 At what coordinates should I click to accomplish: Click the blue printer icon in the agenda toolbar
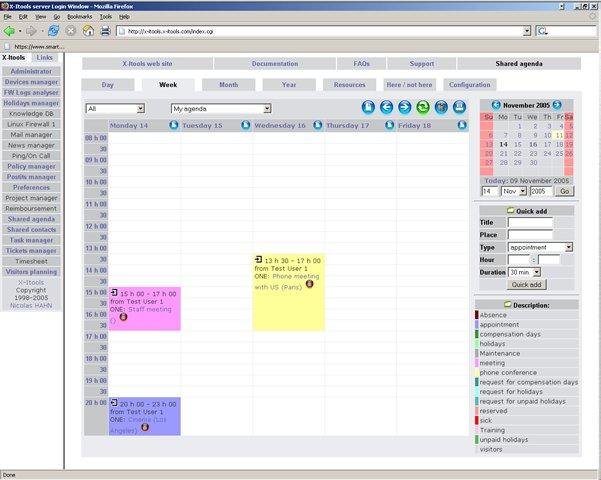459,107
